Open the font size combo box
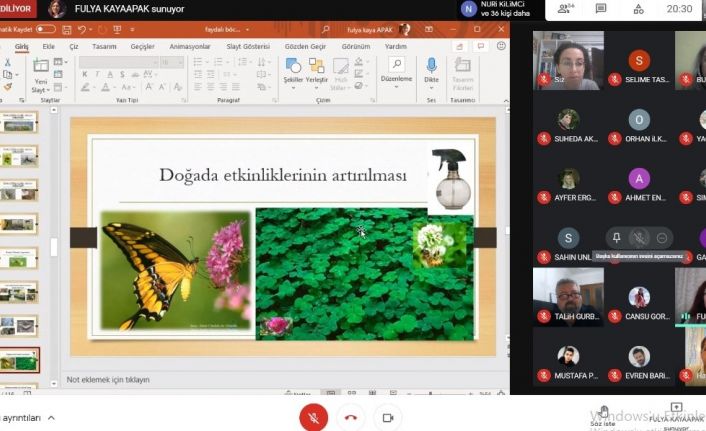The width and height of the screenshot is (706, 431). click(172, 62)
